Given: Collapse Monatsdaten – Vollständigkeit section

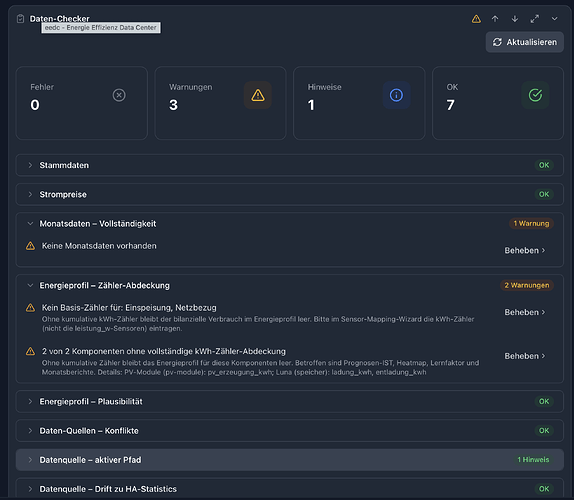Looking at the screenshot, I should click(289, 224).
